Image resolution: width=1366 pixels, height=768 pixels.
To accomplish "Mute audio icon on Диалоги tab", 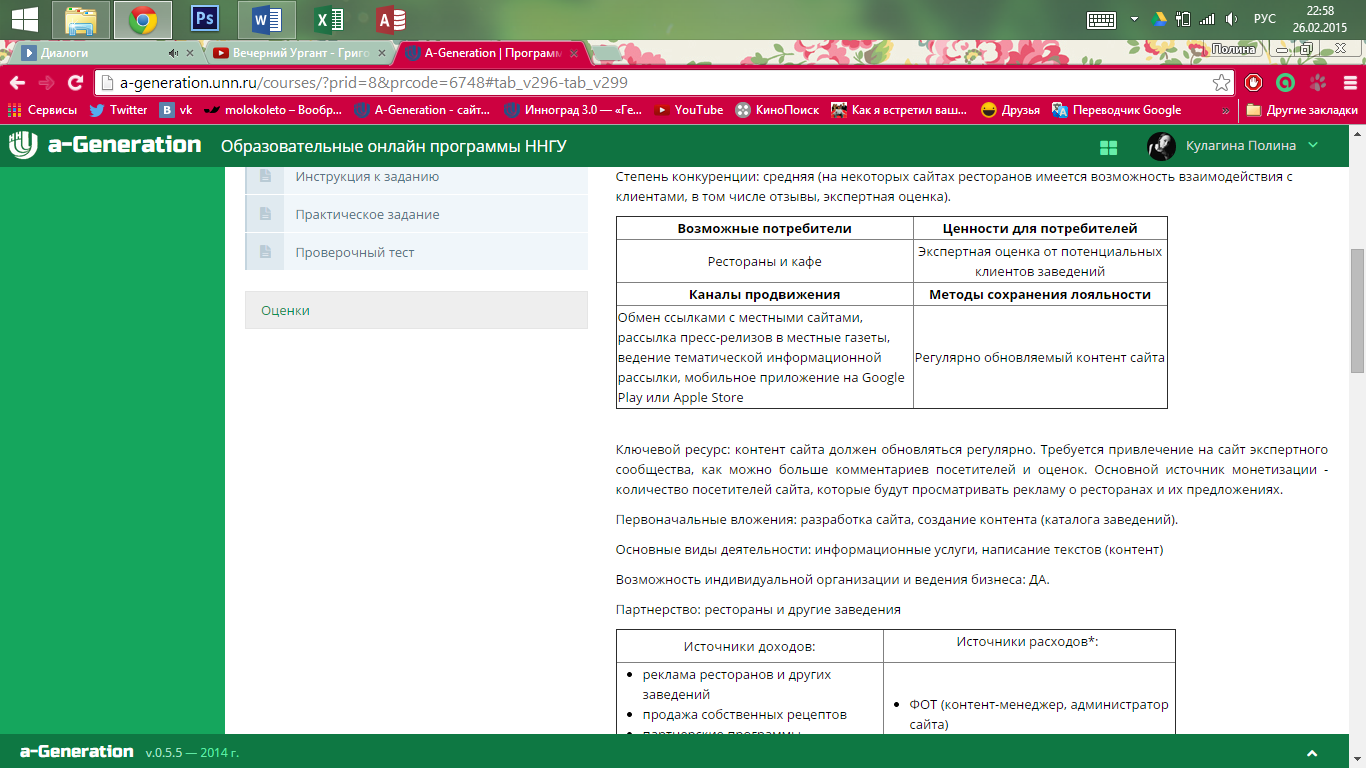I will [x=174, y=53].
